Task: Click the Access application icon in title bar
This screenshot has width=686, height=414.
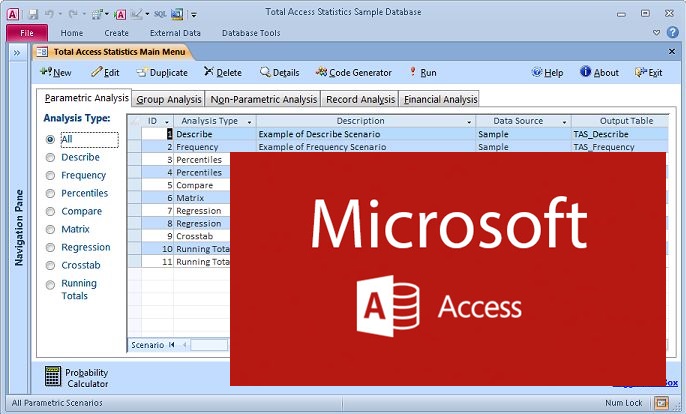Action: 12,14
